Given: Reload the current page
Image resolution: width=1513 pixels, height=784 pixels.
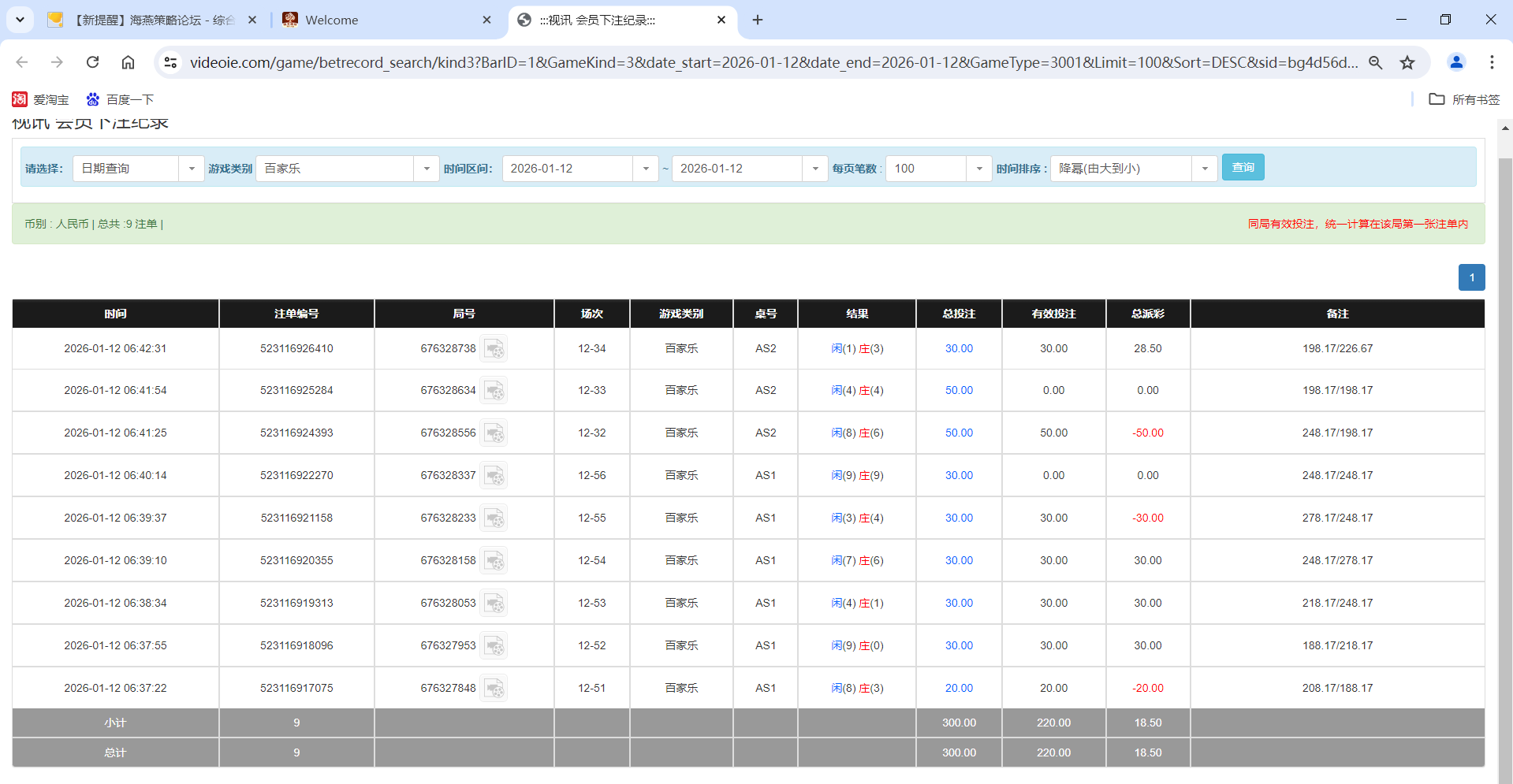Looking at the screenshot, I should 92,62.
